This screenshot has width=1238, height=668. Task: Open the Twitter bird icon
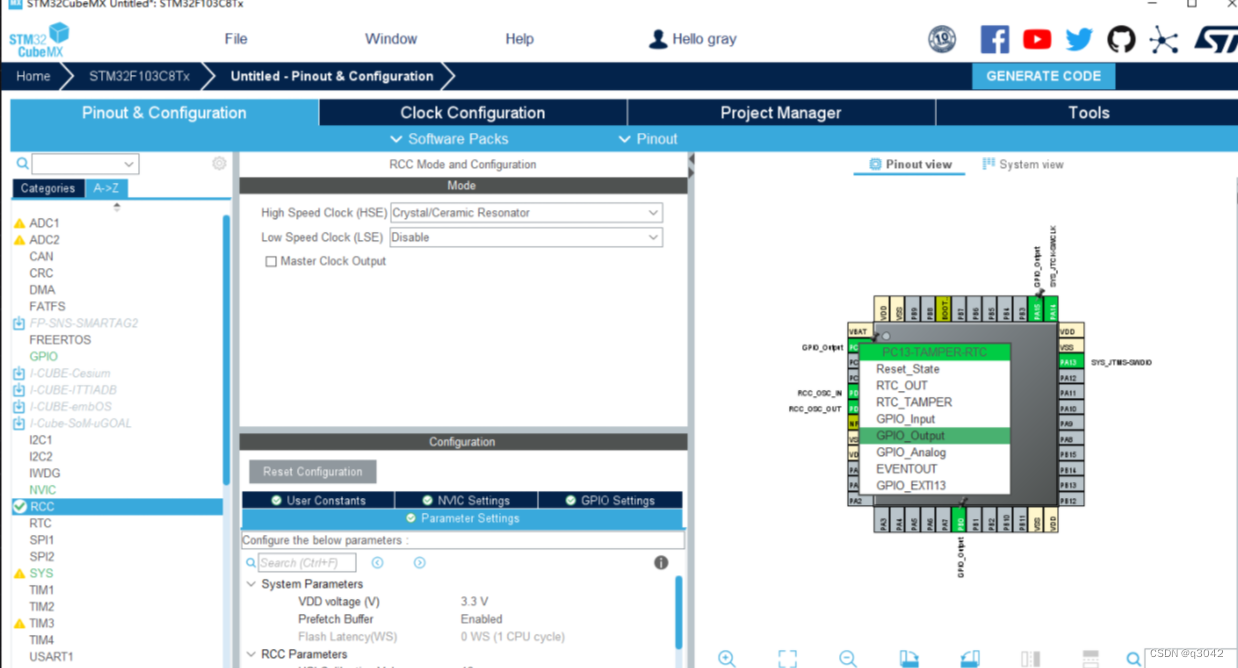click(1079, 39)
